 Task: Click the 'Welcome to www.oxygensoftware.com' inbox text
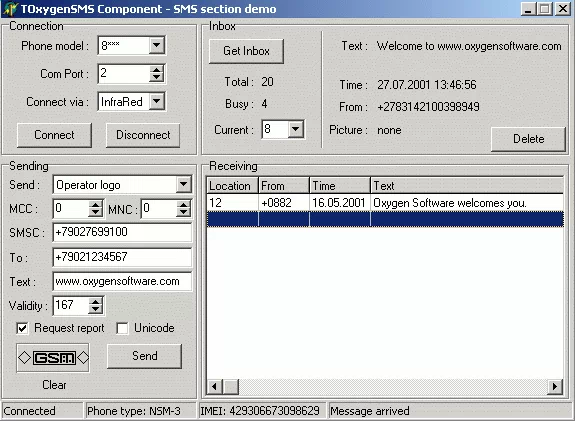pyautogui.click(x=469, y=46)
